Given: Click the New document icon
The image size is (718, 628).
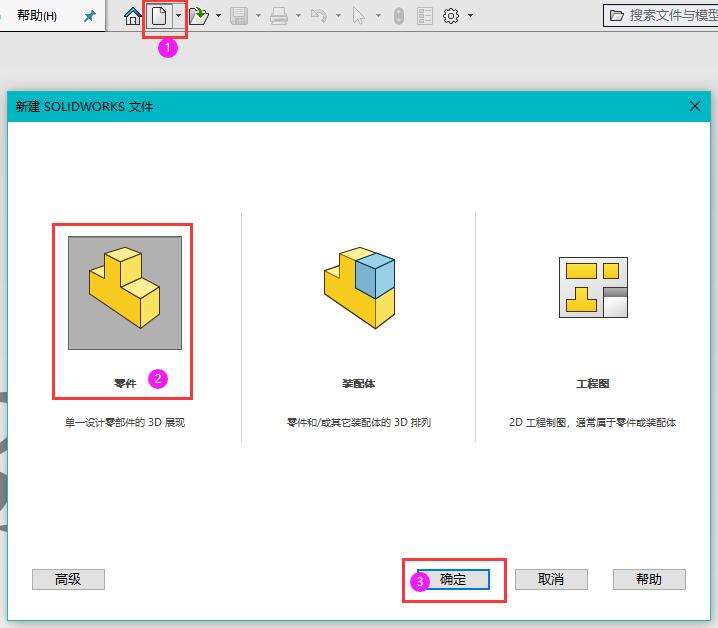Looking at the screenshot, I should [x=159, y=16].
